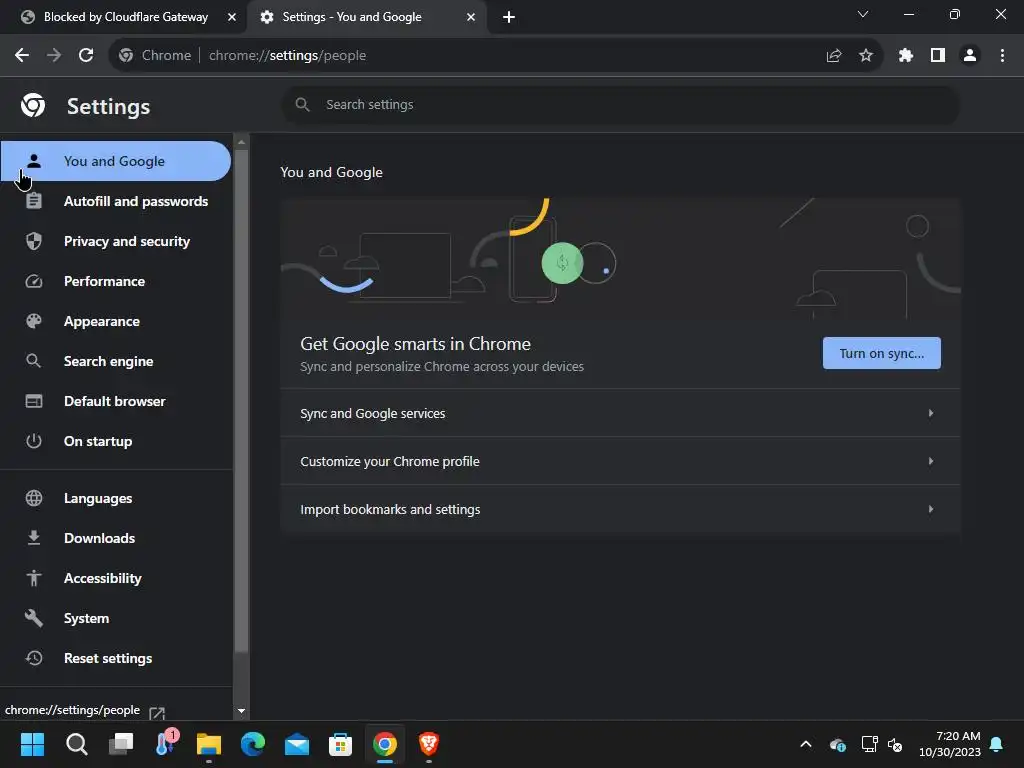Viewport: 1024px width, 768px height.
Task: Click the share this page icon
Action: (834, 56)
